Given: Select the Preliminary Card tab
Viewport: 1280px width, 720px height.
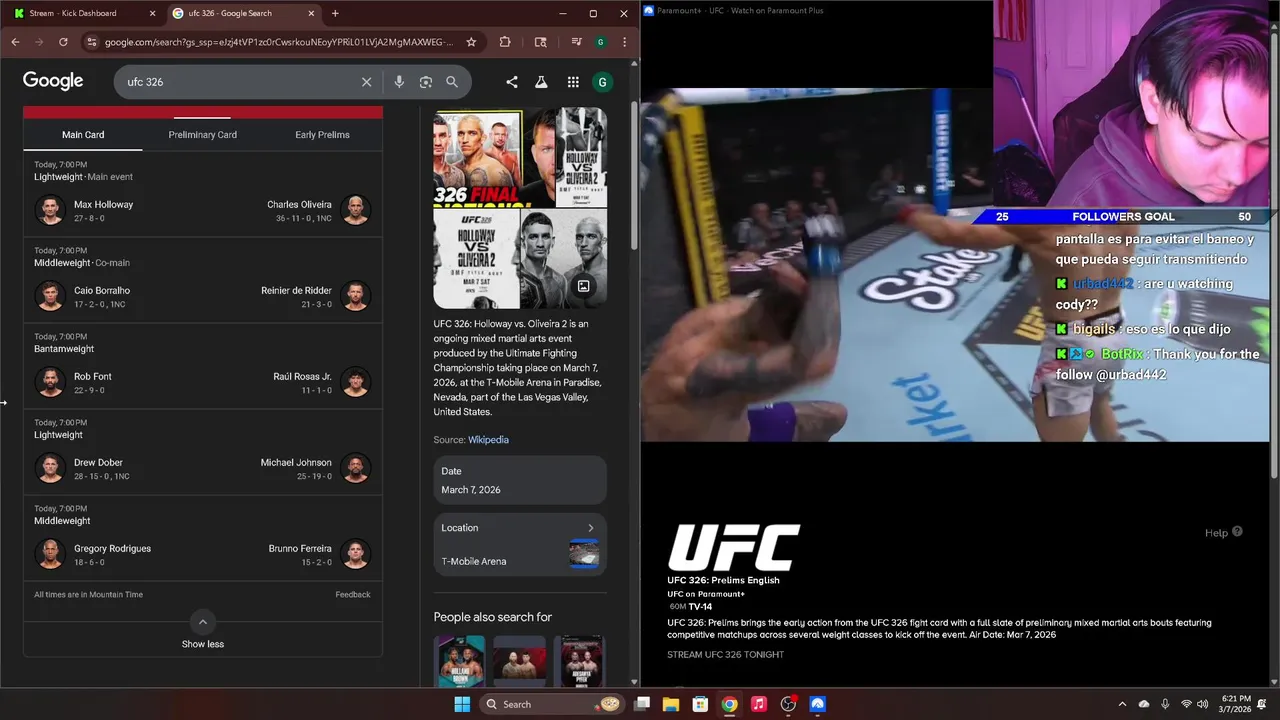Looking at the screenshot, I should (x=203, y=135).
